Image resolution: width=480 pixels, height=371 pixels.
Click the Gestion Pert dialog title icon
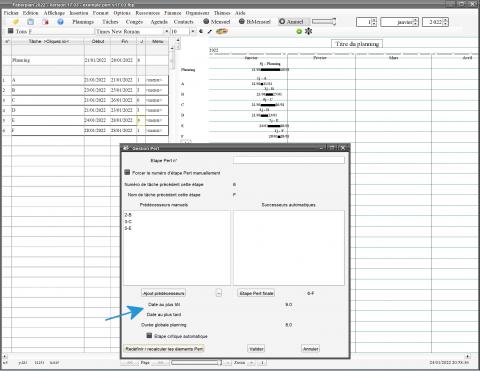point(126,148)
